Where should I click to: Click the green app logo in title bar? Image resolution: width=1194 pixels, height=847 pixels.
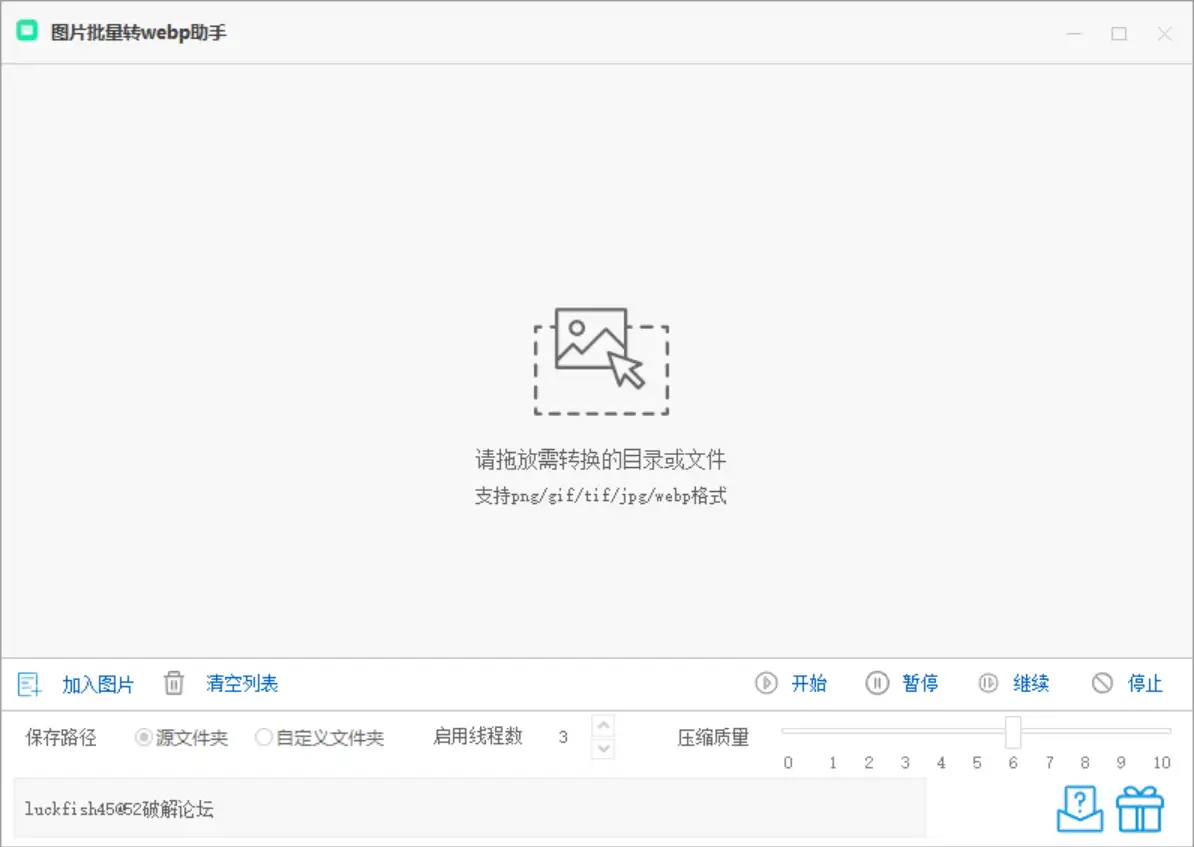coord(26,31)
